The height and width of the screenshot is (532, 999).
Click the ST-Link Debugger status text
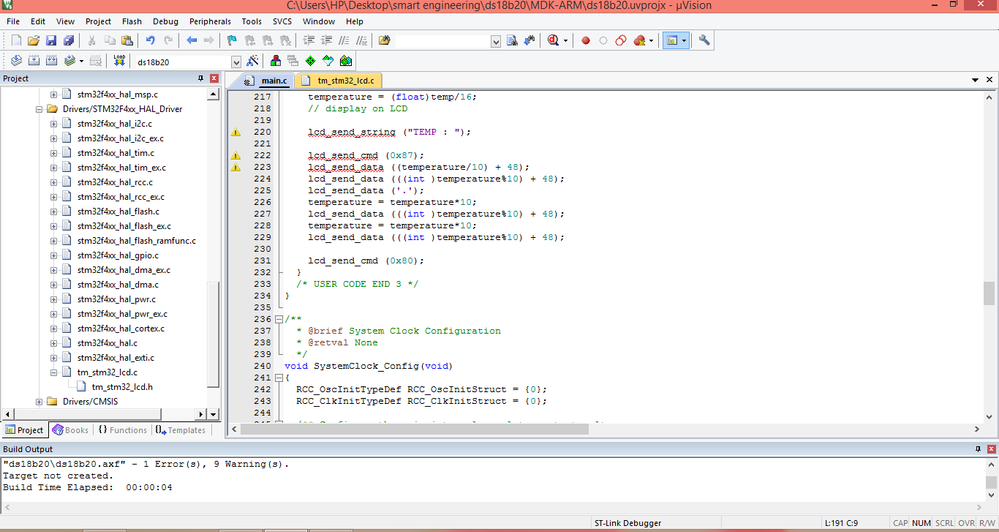[x=628, y=523]
